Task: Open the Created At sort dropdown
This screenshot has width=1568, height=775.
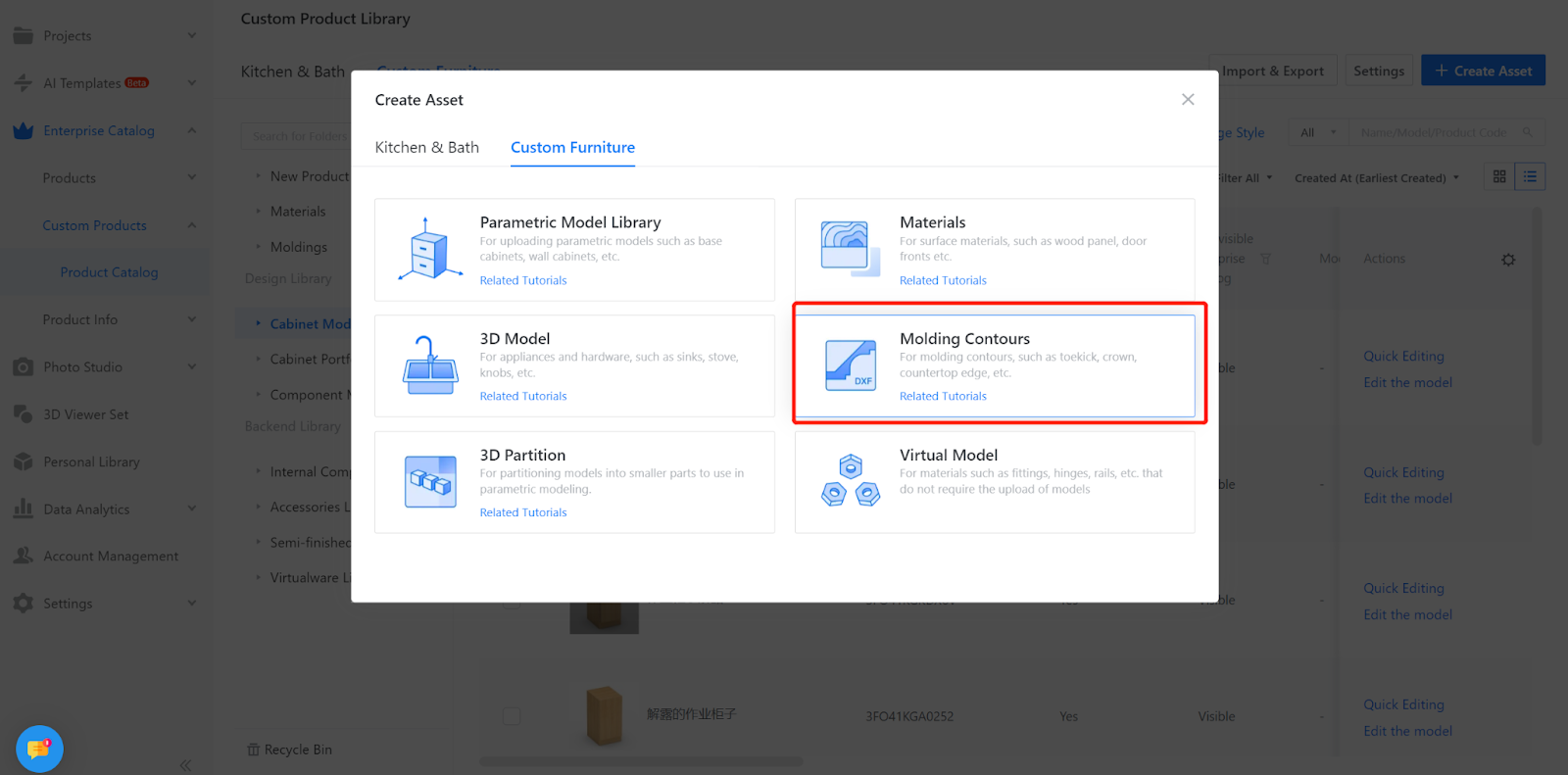Action: (x=1377, y=178)
